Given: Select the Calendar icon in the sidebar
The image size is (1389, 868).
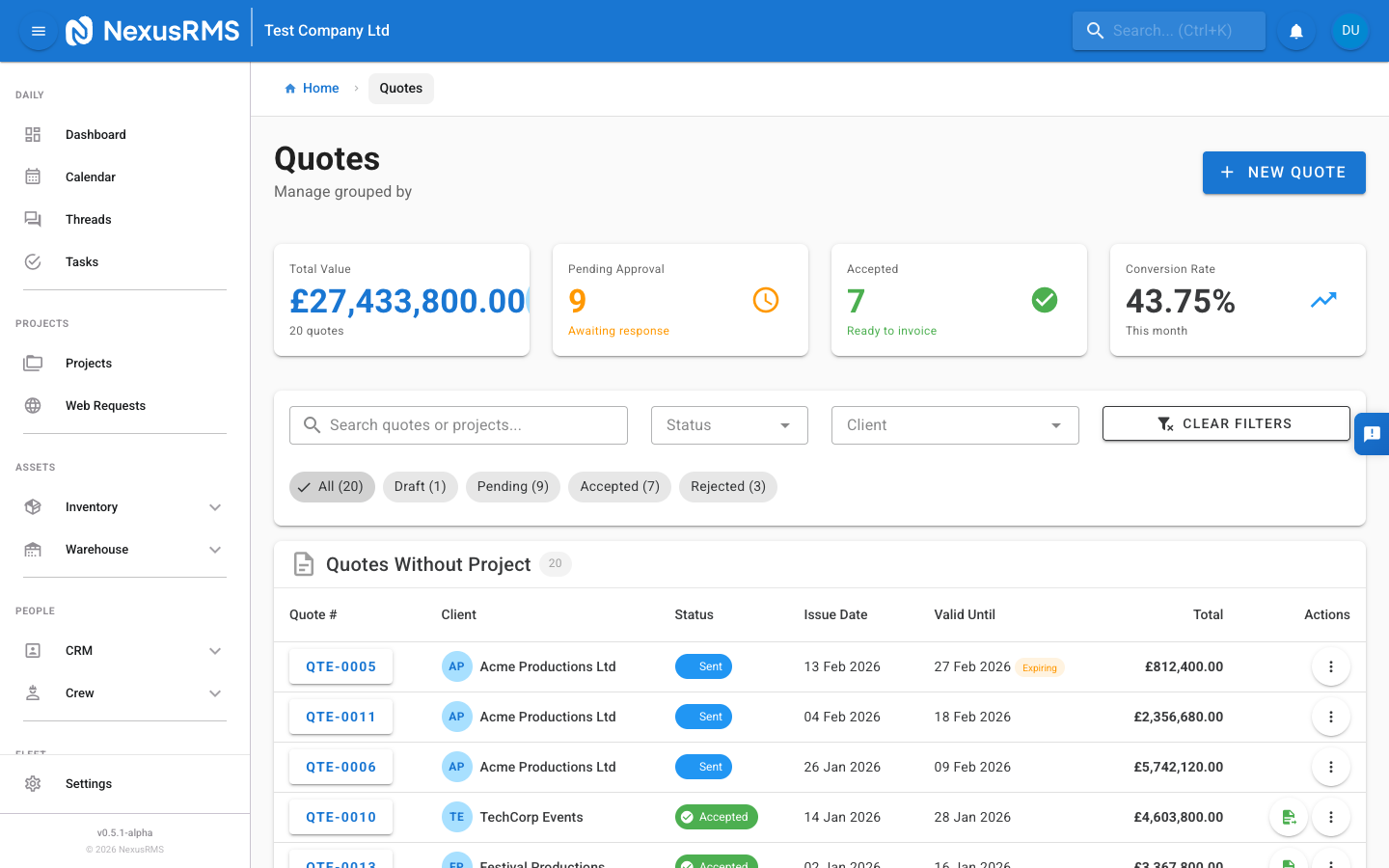Looking at the screenshot, I should coord(34,176).
